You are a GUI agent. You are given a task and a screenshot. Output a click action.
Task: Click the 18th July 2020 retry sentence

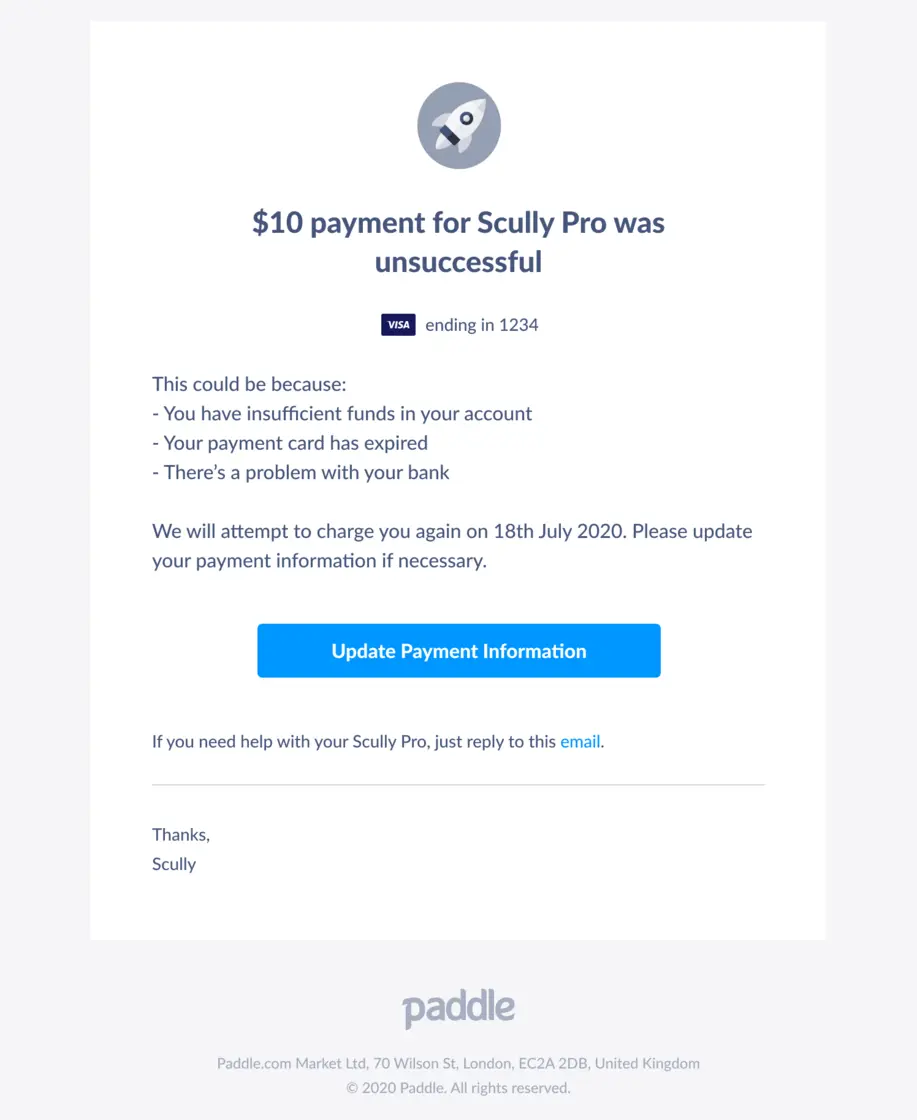[452, 545]
